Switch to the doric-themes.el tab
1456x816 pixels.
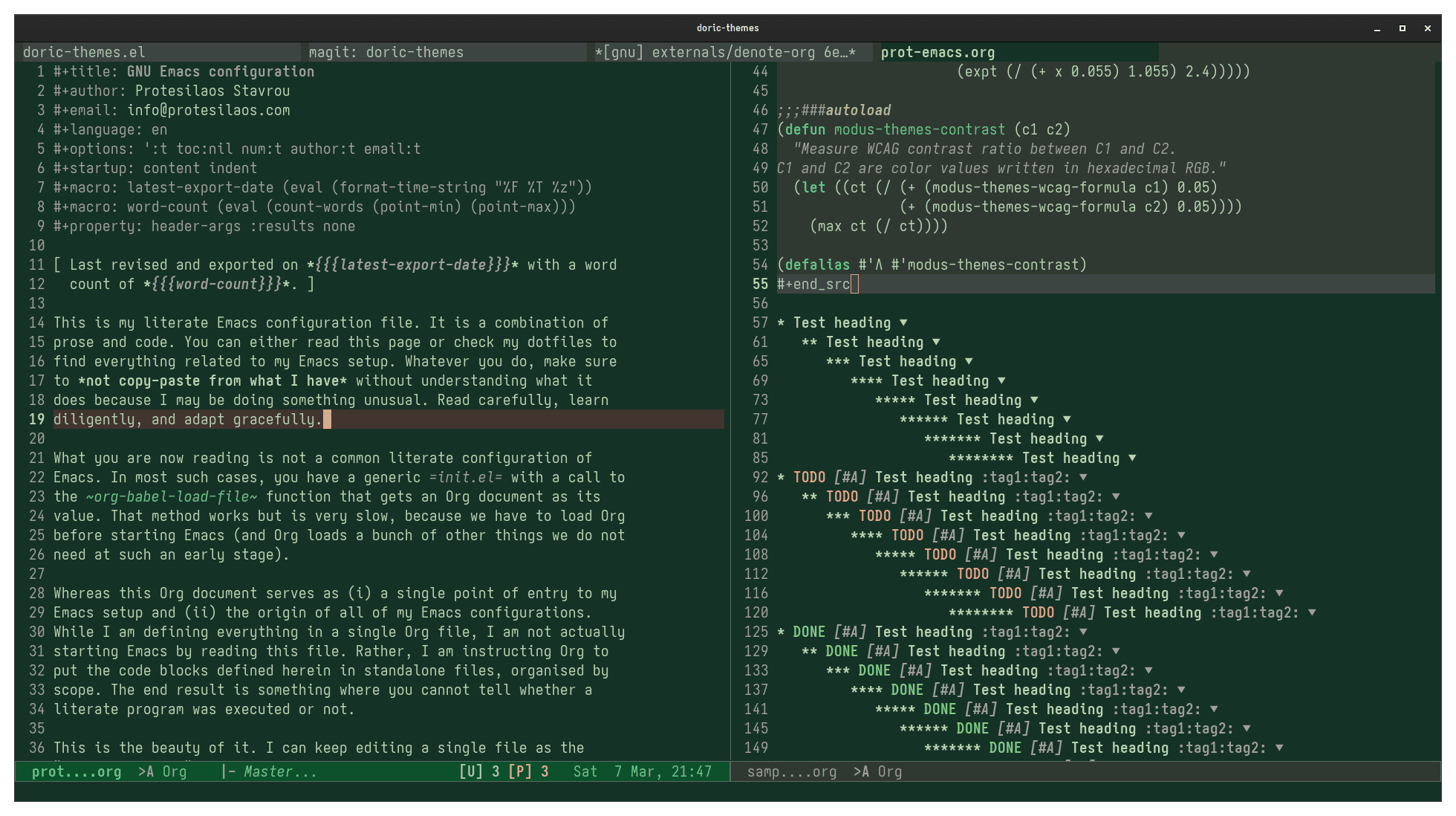pos(84,52)
